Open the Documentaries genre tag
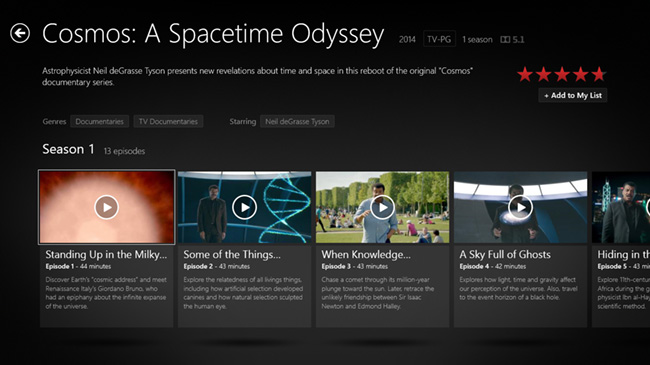The height and width of the screenshot is (365, 650). [x=99, y=122]
